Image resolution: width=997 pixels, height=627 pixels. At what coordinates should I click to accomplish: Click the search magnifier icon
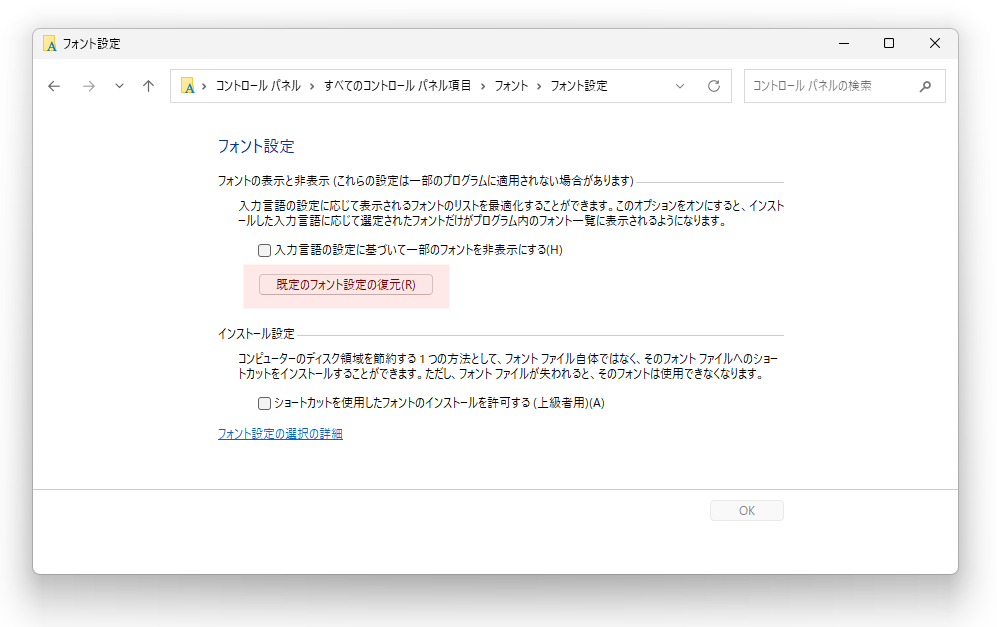925,86
